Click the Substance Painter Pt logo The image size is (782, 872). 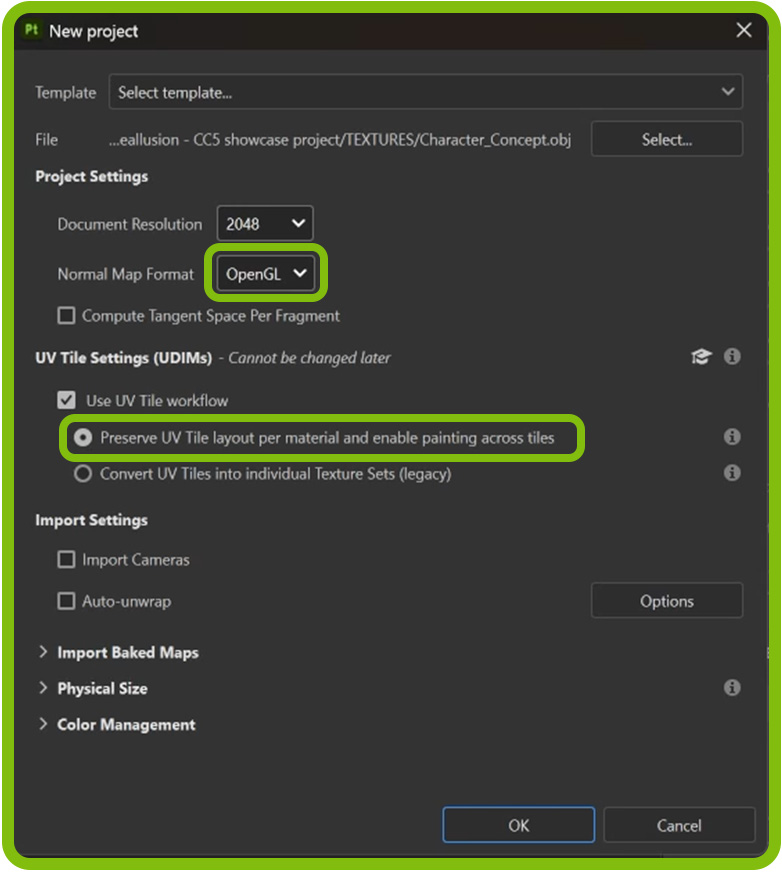(32, 29)
